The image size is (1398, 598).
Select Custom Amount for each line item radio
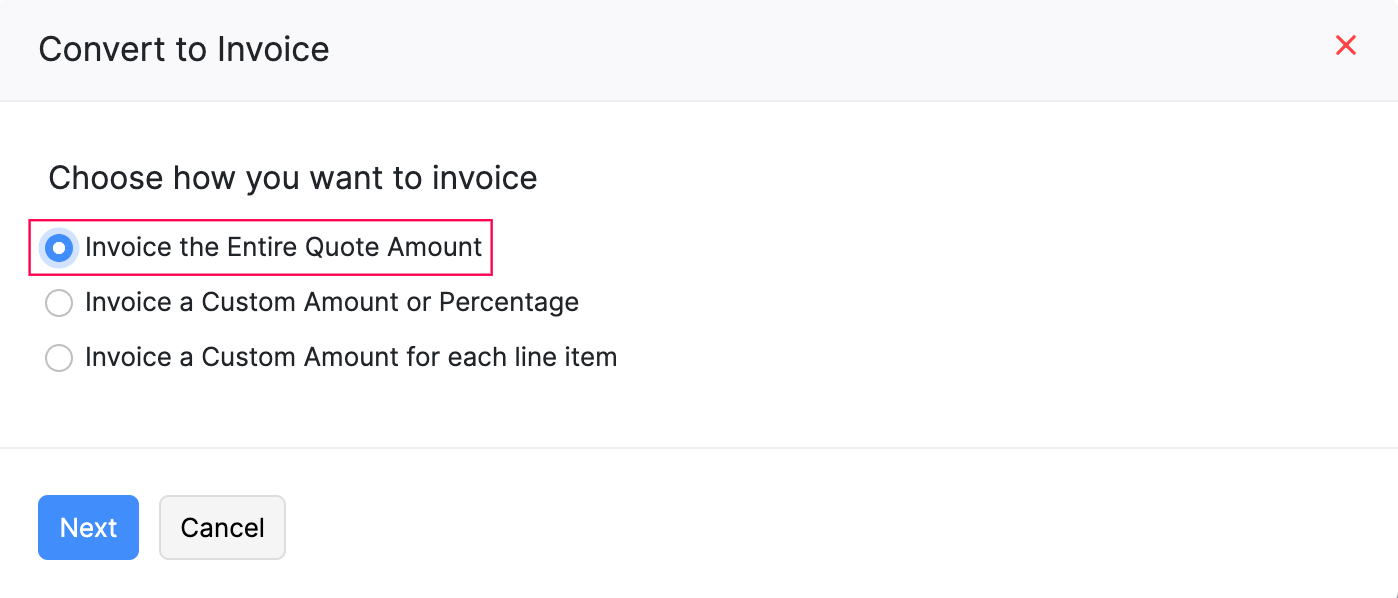point(59,358)
